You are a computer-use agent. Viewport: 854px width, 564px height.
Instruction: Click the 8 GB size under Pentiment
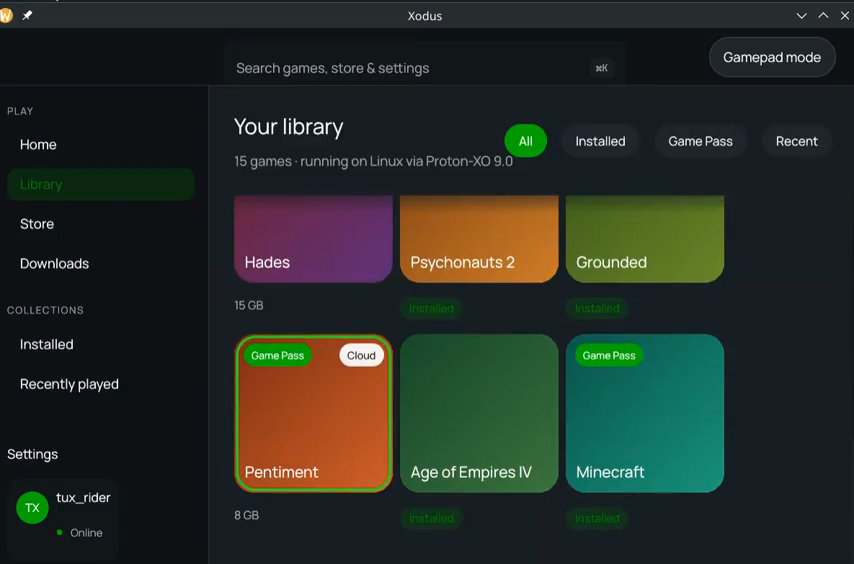(x=247, y=515)
